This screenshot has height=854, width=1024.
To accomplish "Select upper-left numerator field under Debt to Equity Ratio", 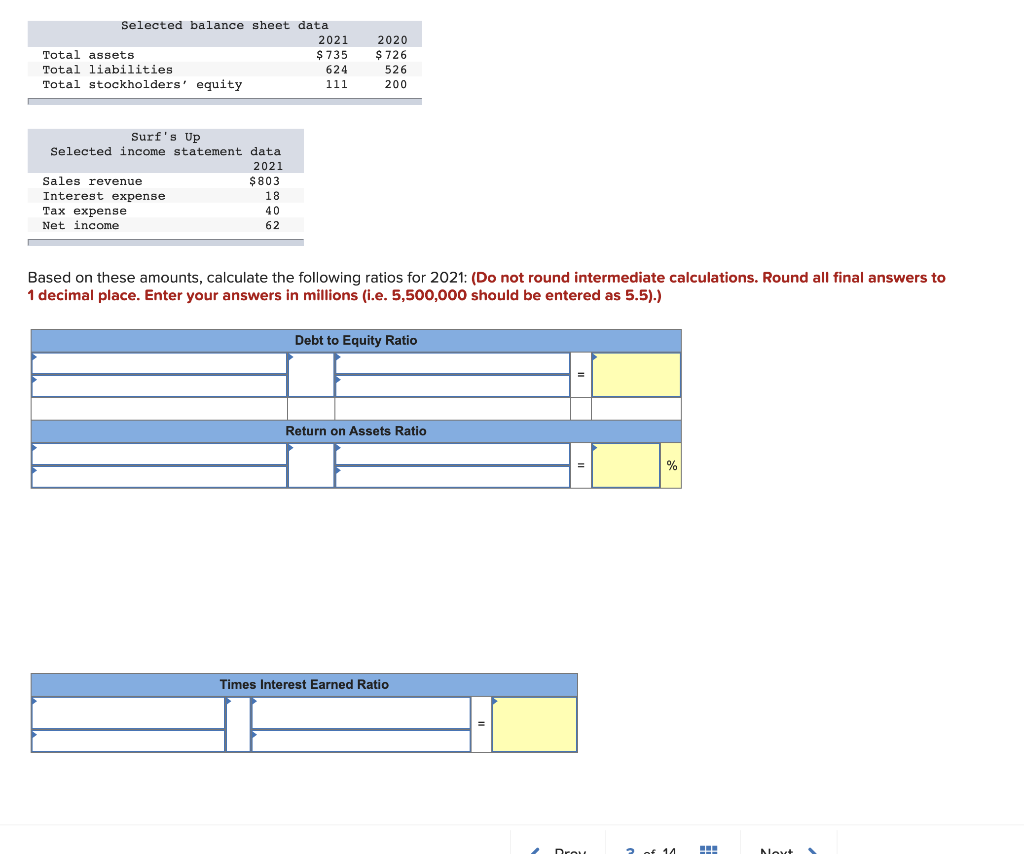I will [159, 363].
